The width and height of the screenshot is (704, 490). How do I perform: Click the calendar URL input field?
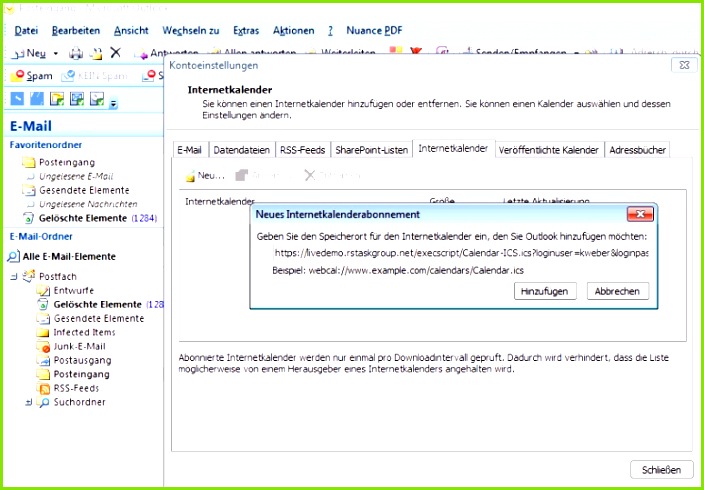(x=461, y=253)
